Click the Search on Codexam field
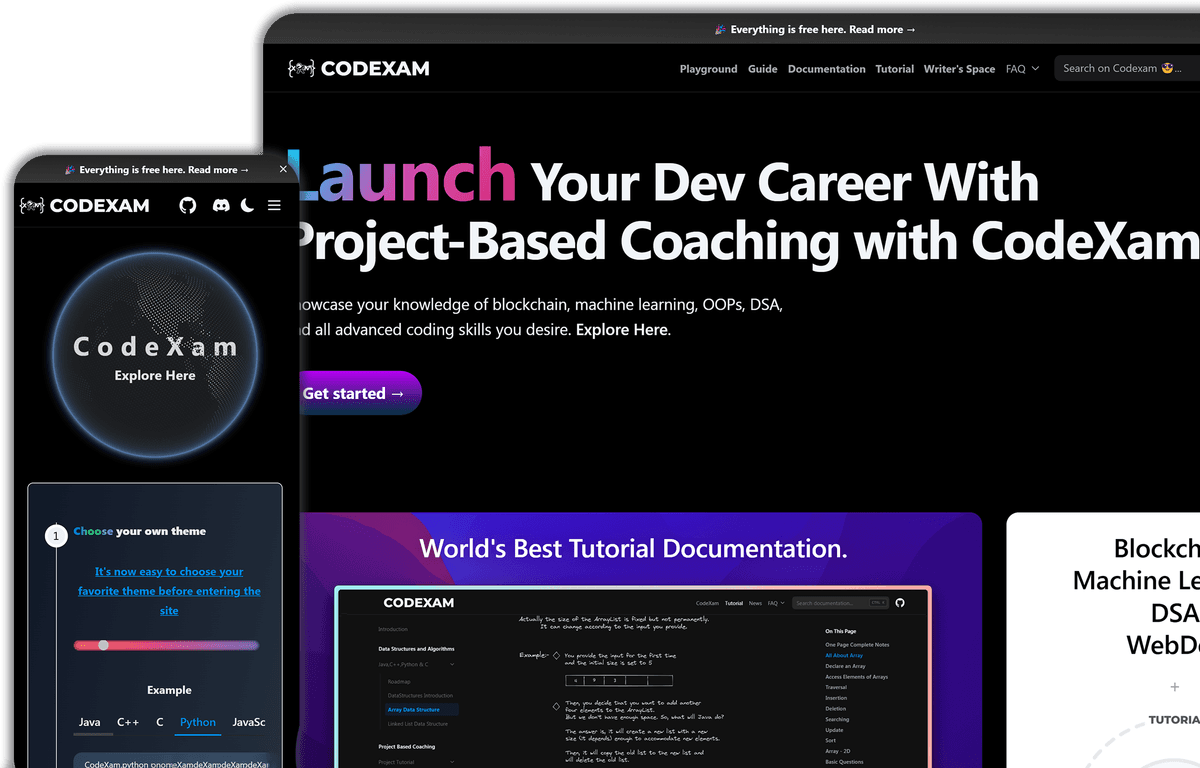 pos(1127,68)
